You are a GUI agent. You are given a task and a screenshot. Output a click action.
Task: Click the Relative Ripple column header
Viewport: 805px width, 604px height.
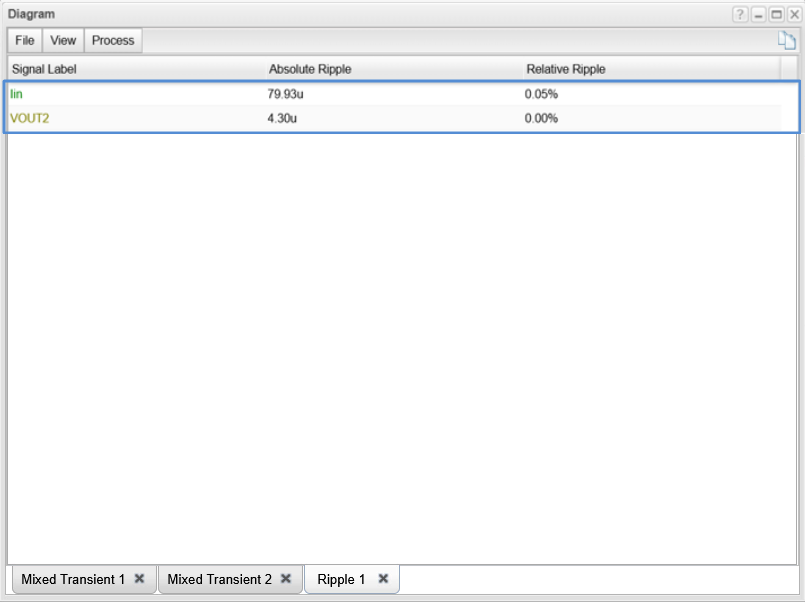(566, 69)
